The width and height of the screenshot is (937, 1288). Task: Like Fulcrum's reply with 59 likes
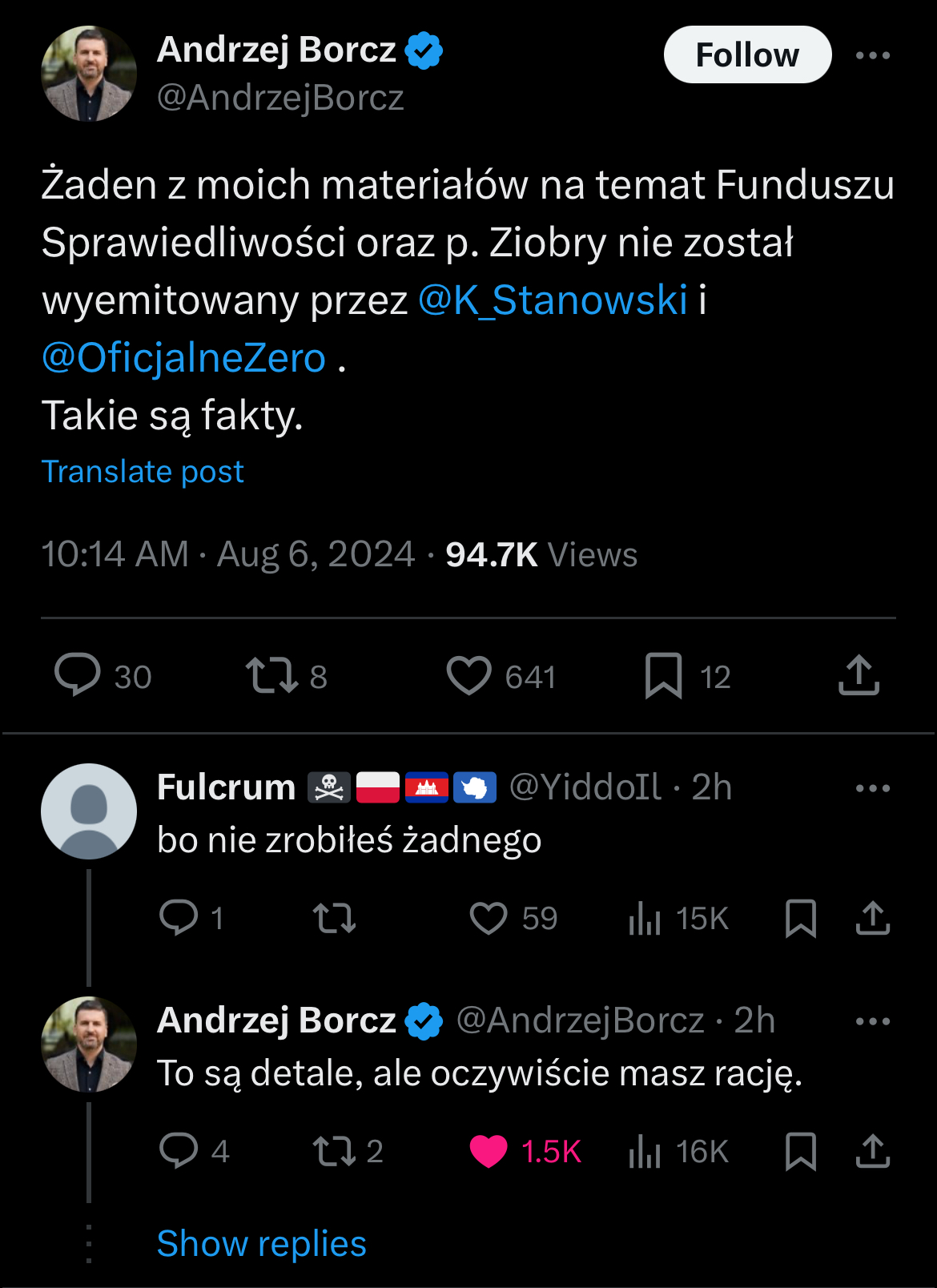click(x=489, y=918)
